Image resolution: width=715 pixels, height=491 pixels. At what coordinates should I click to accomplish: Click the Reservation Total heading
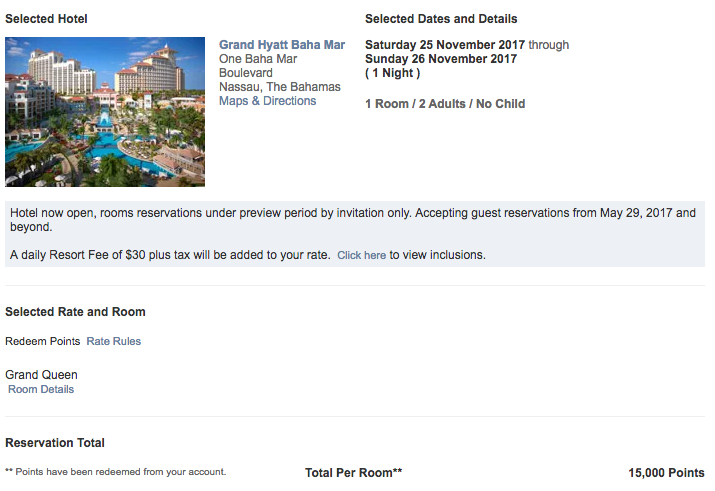click(55, 443)
